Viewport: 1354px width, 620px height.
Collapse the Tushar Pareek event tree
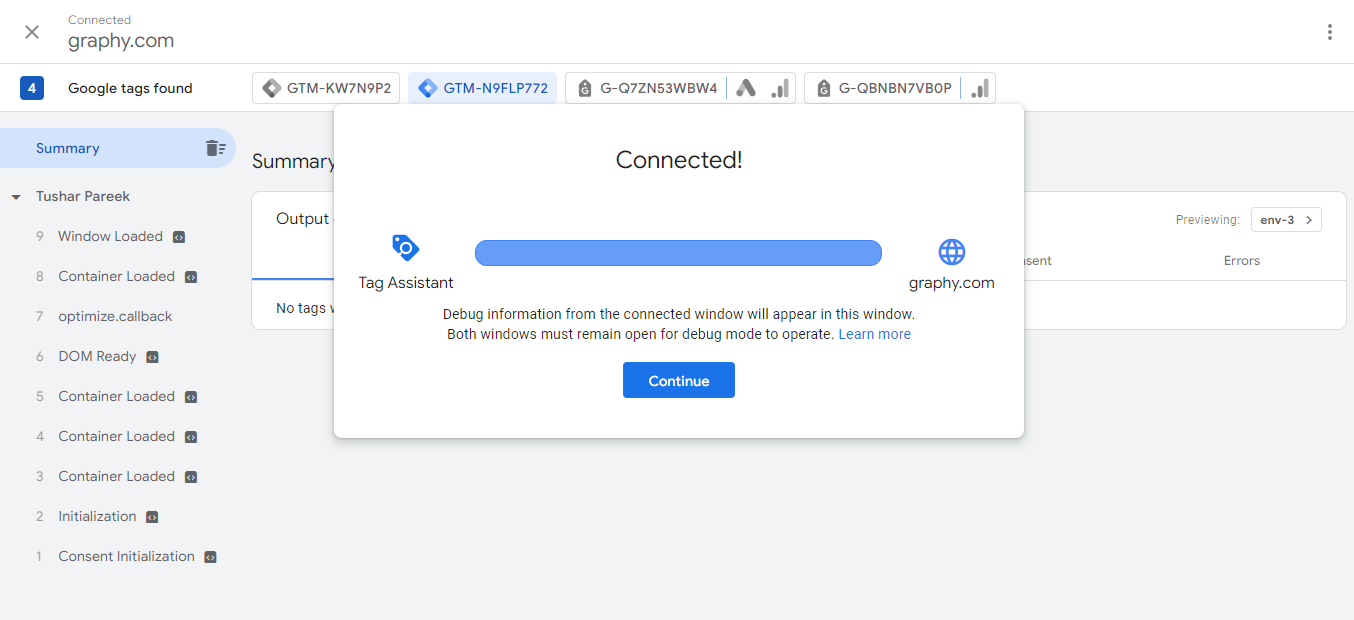click(x=16, y=197)
